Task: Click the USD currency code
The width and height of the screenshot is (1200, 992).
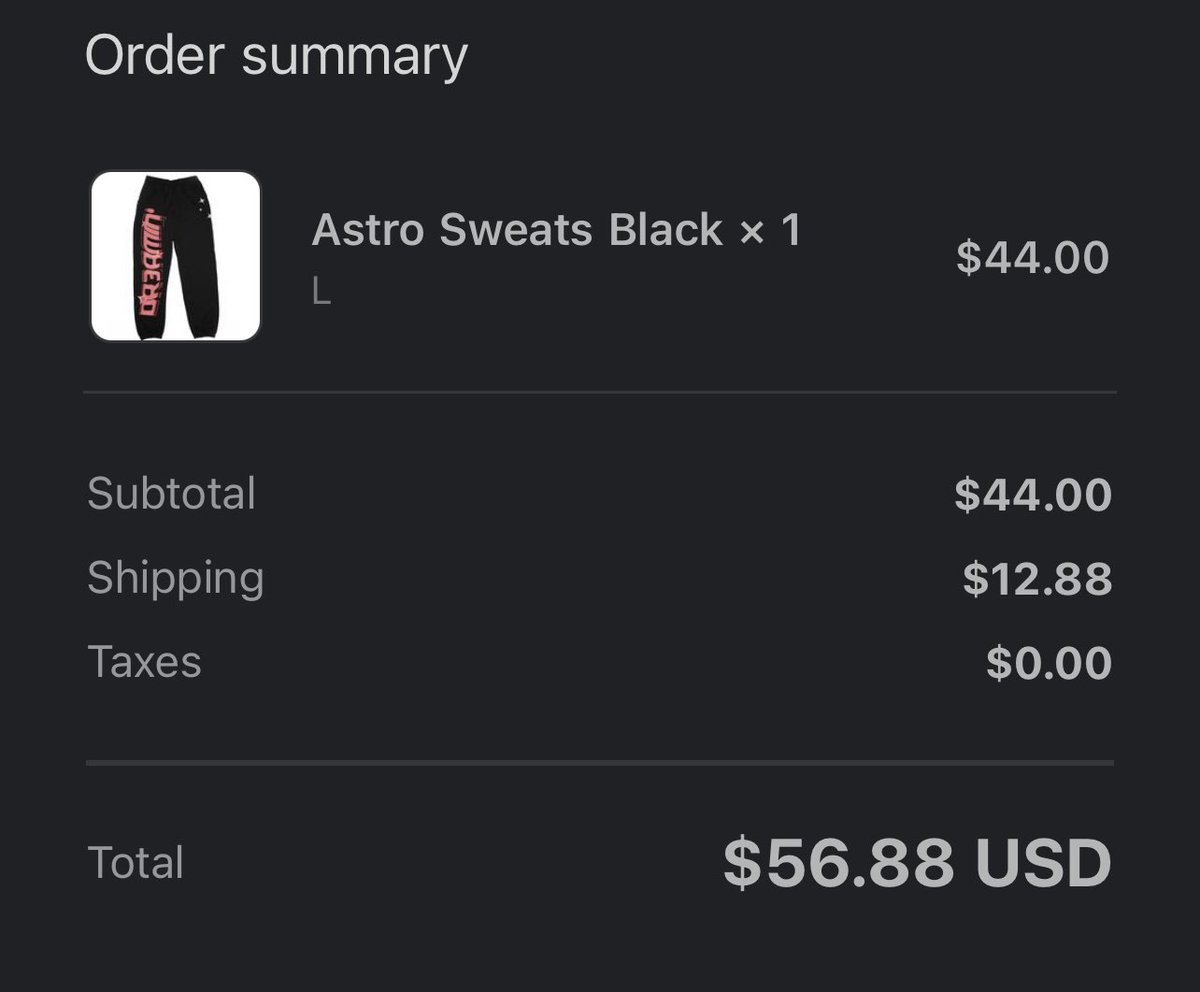Action: [1043, 863]
